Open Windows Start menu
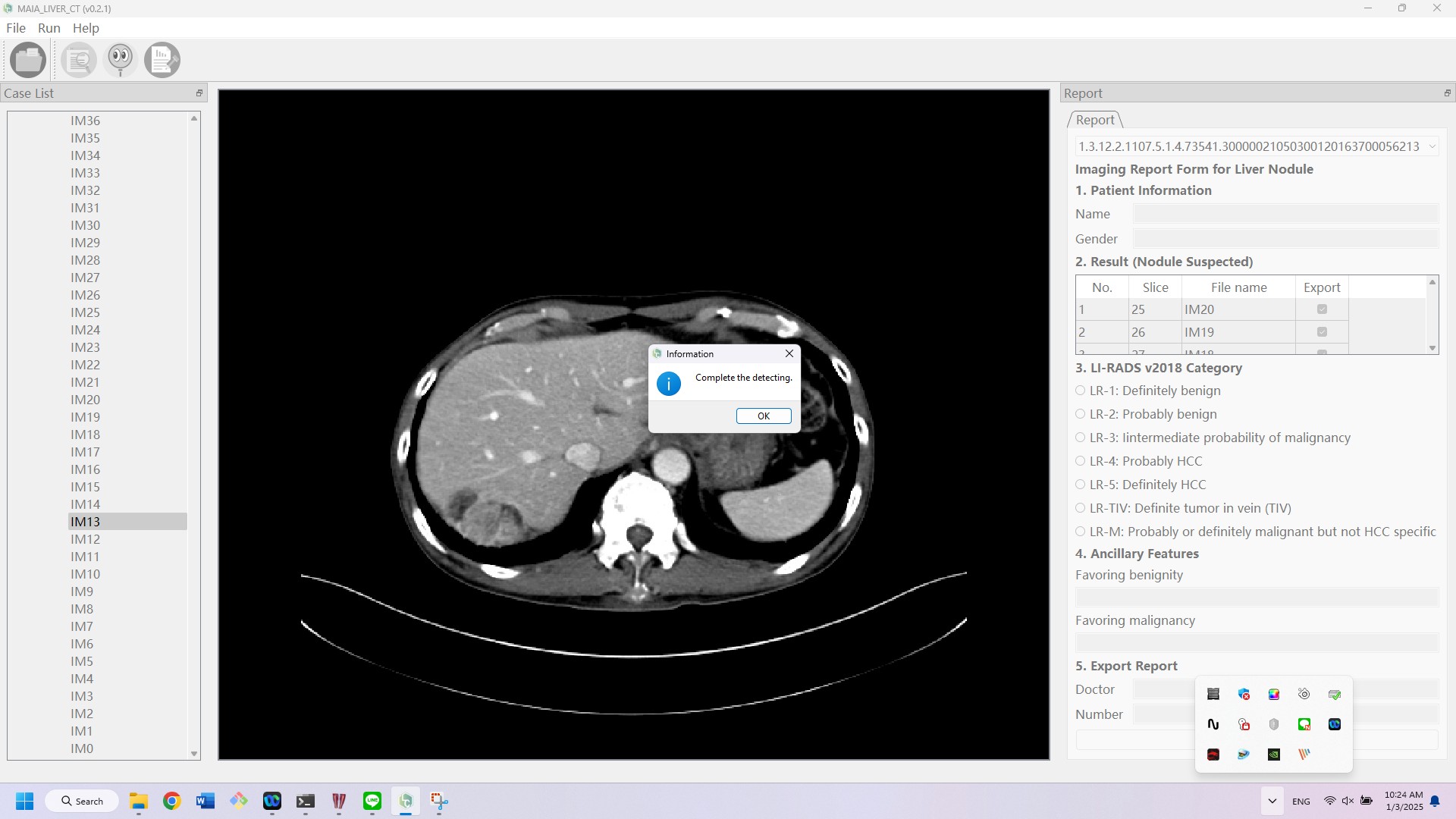 (25, 801)
